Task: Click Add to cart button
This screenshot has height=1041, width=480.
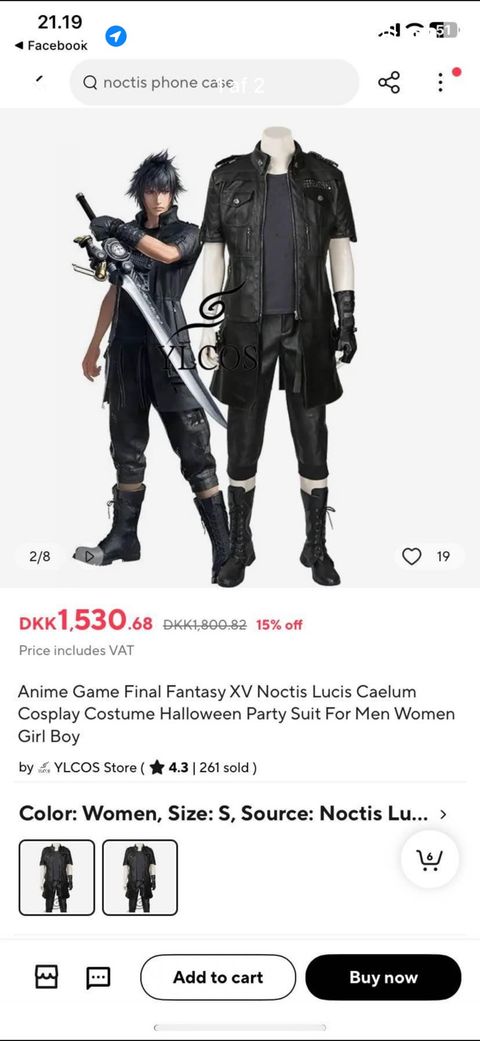Action: pos(218,977)
